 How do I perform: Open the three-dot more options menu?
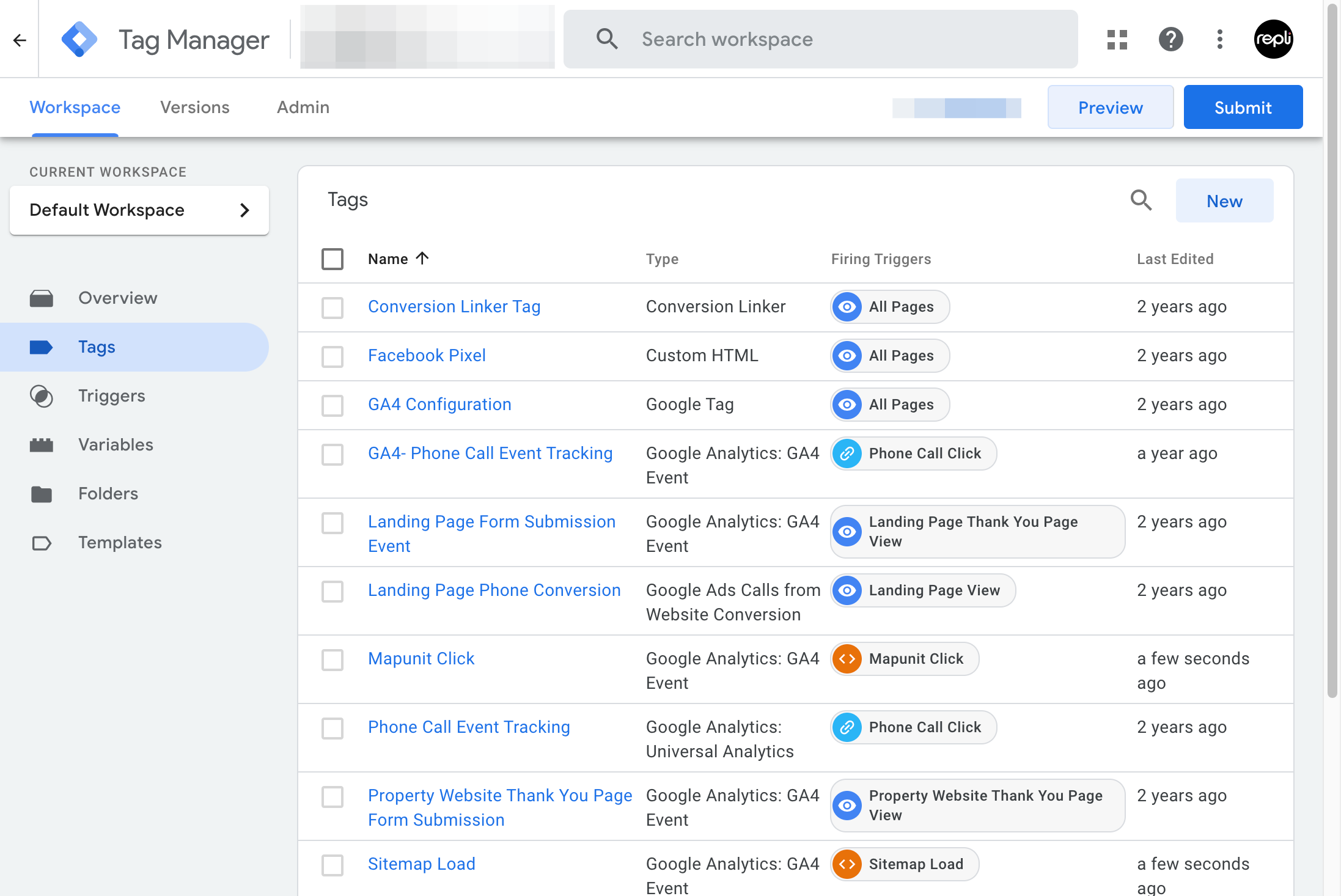1219,40
